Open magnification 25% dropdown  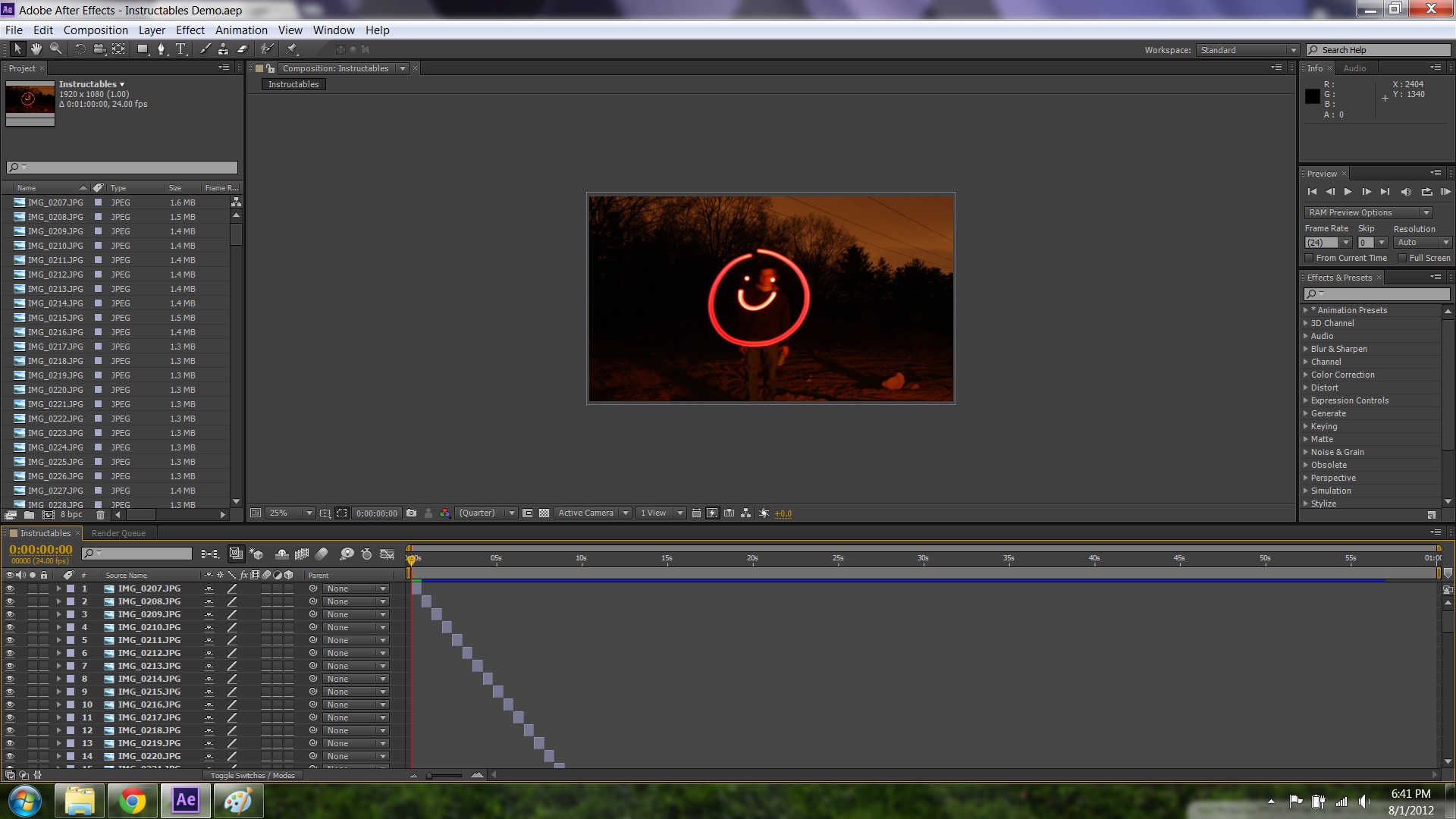[289, 513]
